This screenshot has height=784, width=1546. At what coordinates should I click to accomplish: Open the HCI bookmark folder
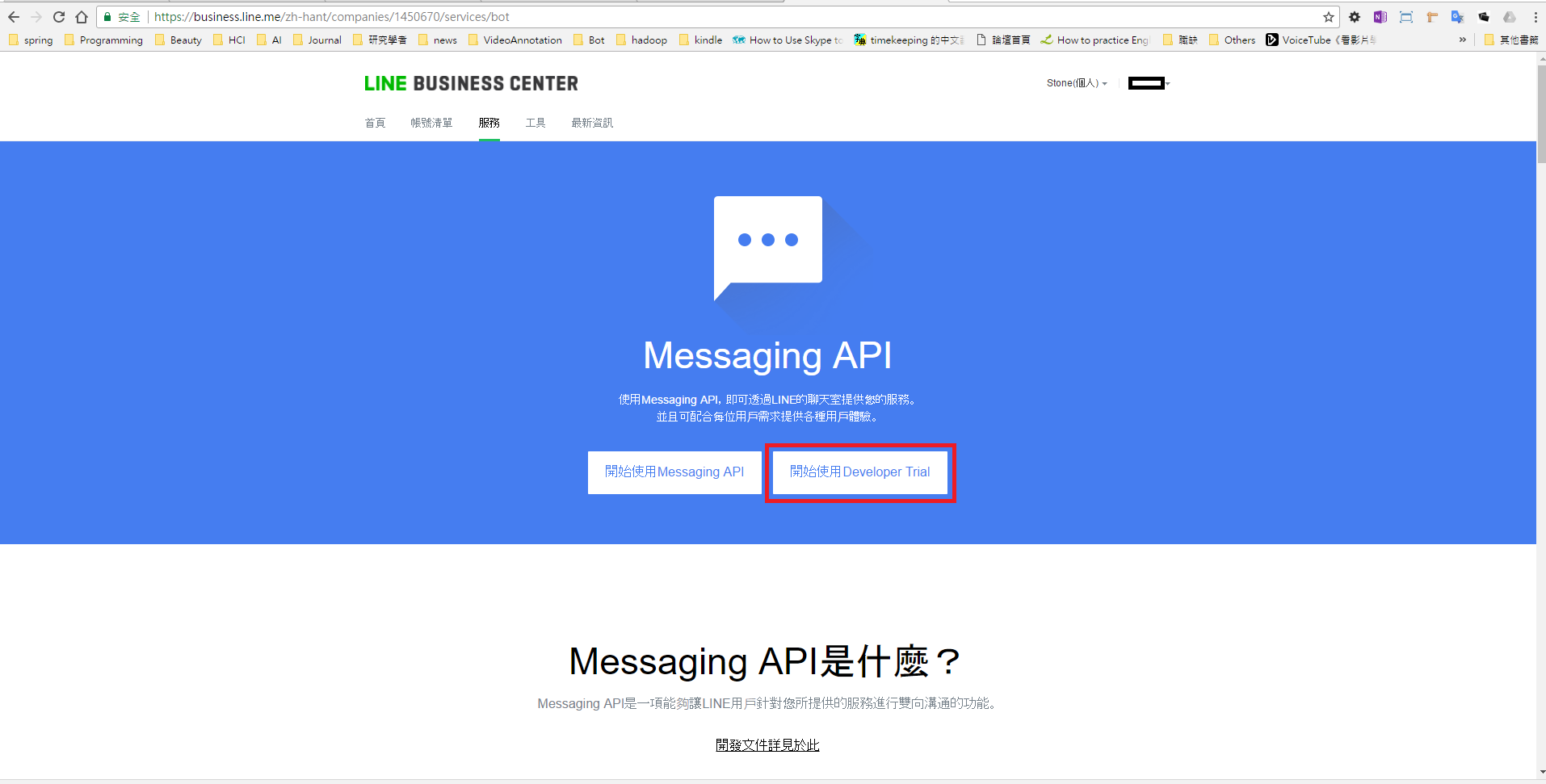229,40
